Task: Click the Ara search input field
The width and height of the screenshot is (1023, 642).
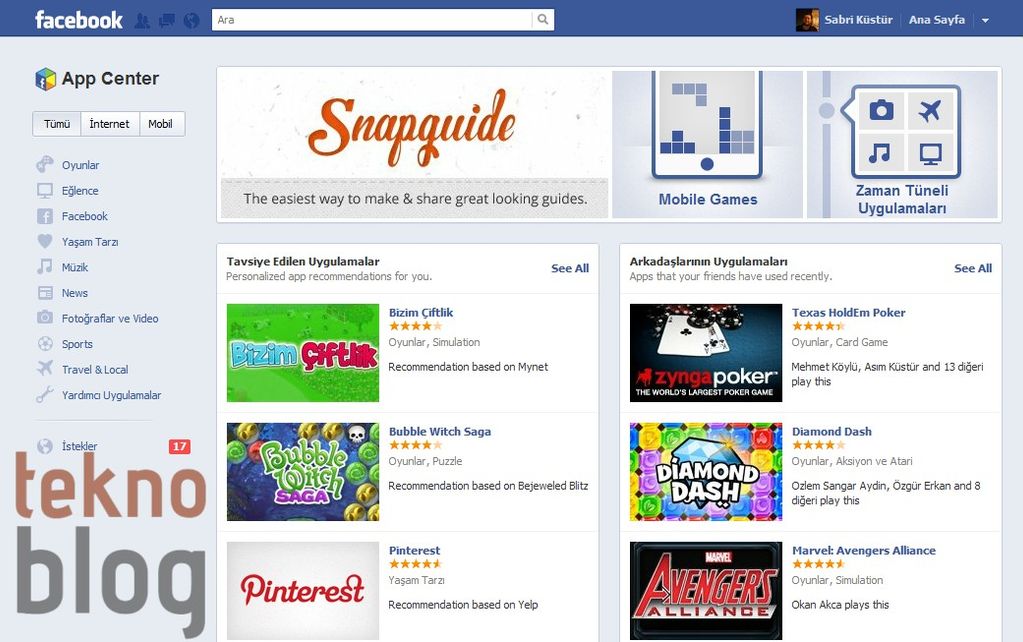Action: pyautogui.click(x=372, y=20)
